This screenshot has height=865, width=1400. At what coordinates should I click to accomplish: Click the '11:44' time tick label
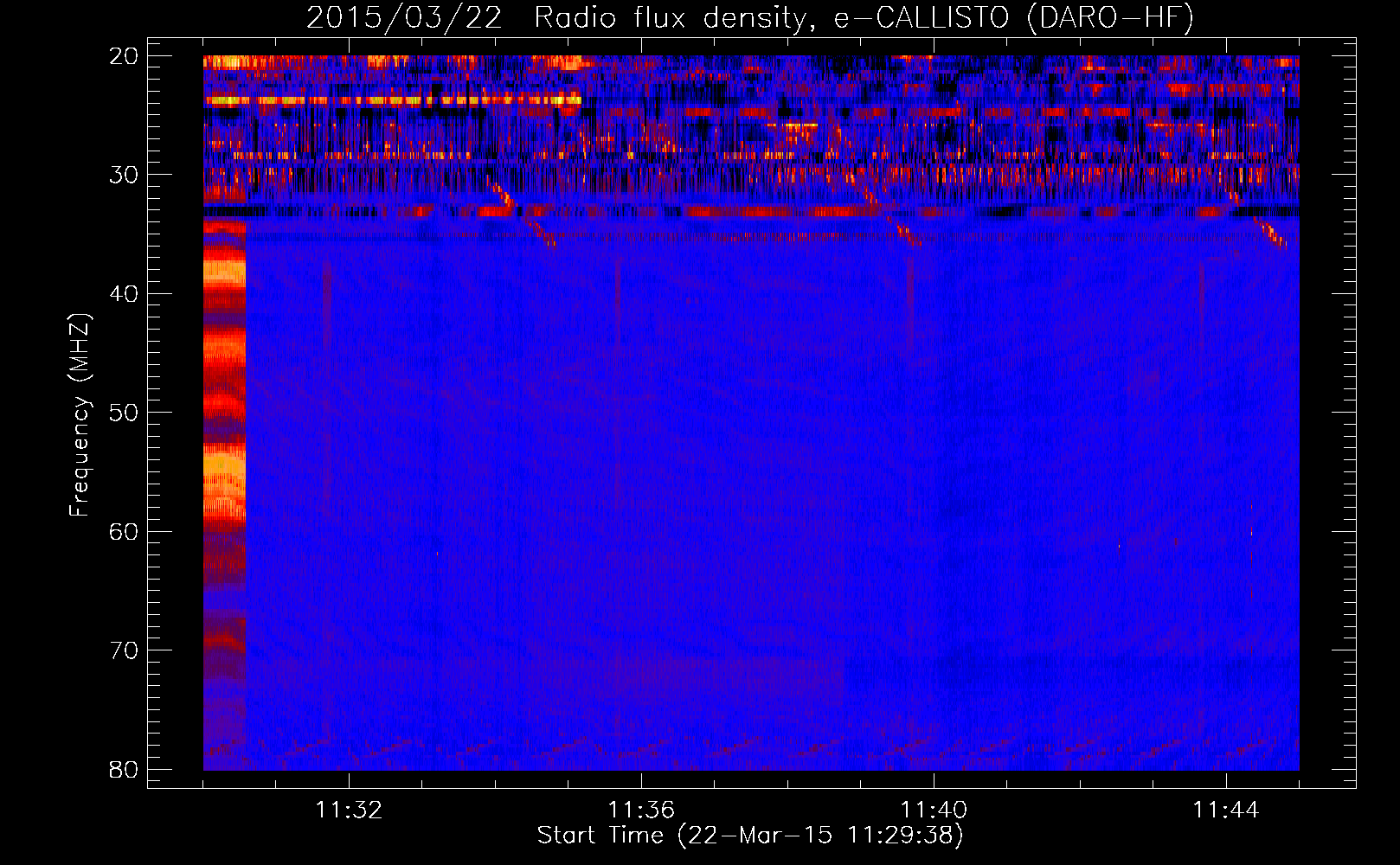pyautogui.click(x=1226, y=811)
